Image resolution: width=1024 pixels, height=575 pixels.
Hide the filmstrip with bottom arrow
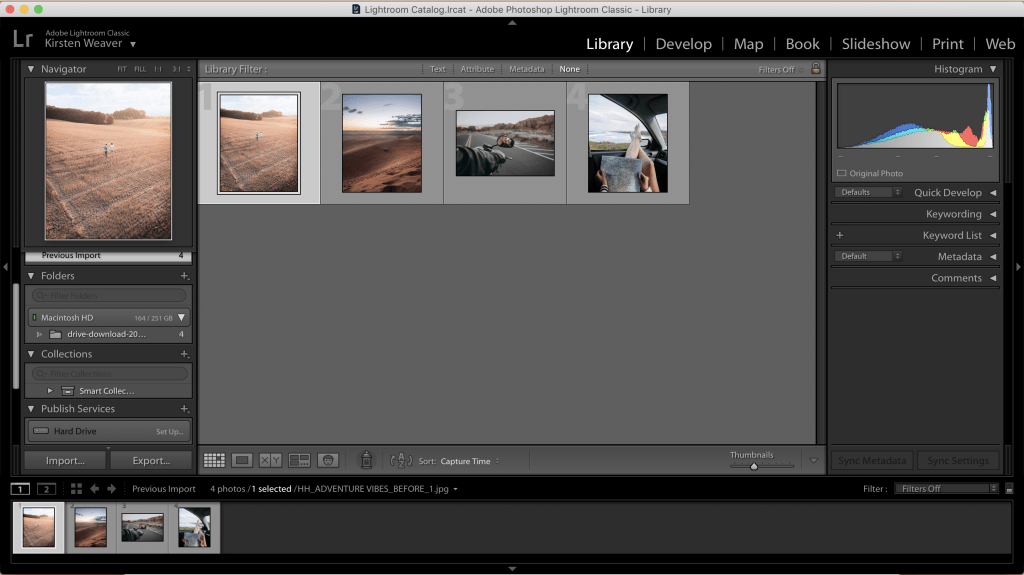coord(512,569)
